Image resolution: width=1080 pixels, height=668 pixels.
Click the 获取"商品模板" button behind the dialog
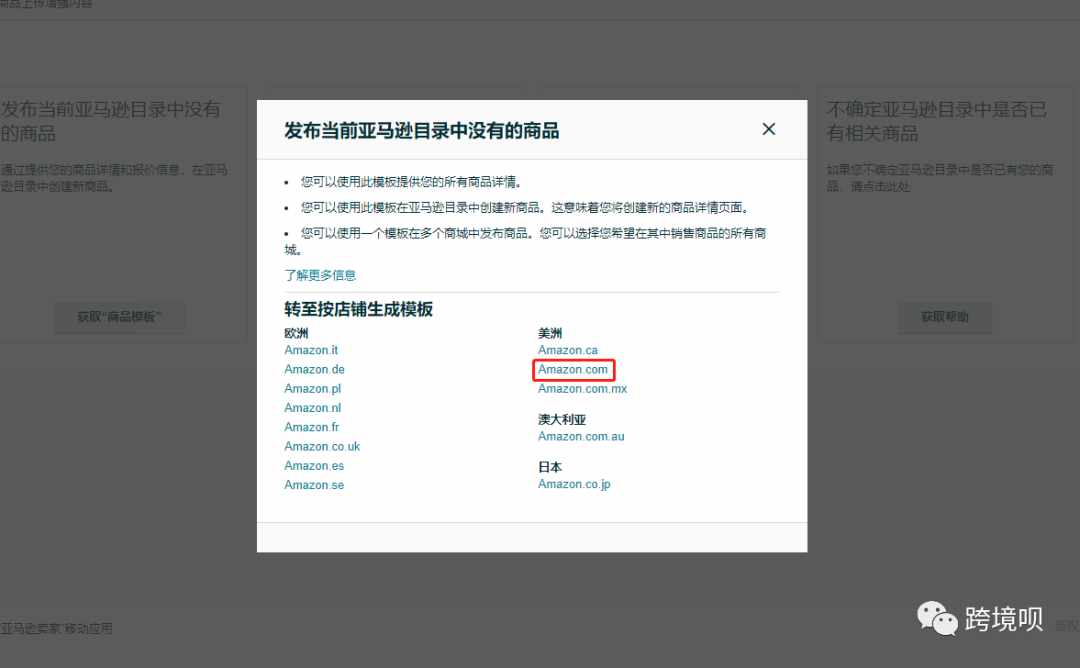coord(119,317)
